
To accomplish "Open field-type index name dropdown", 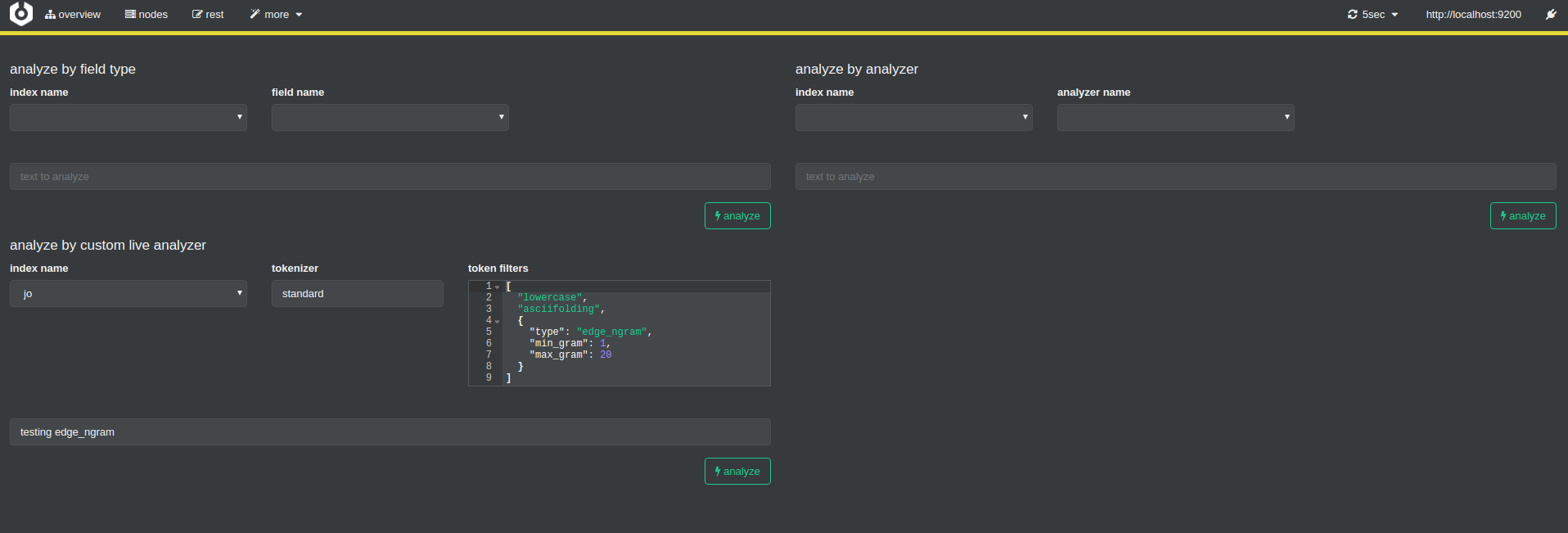I will [x=128, y=117].
